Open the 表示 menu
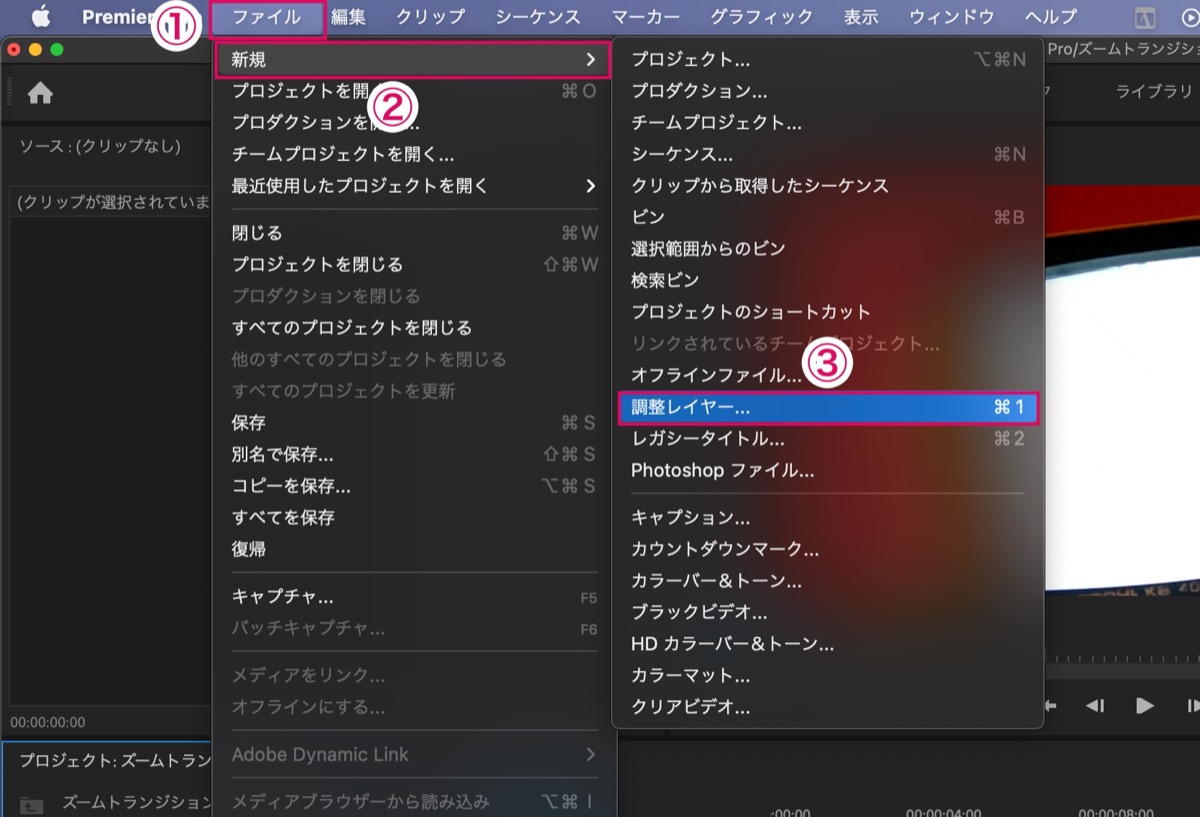The image size is (1200, 817). [x=862, y=17]
